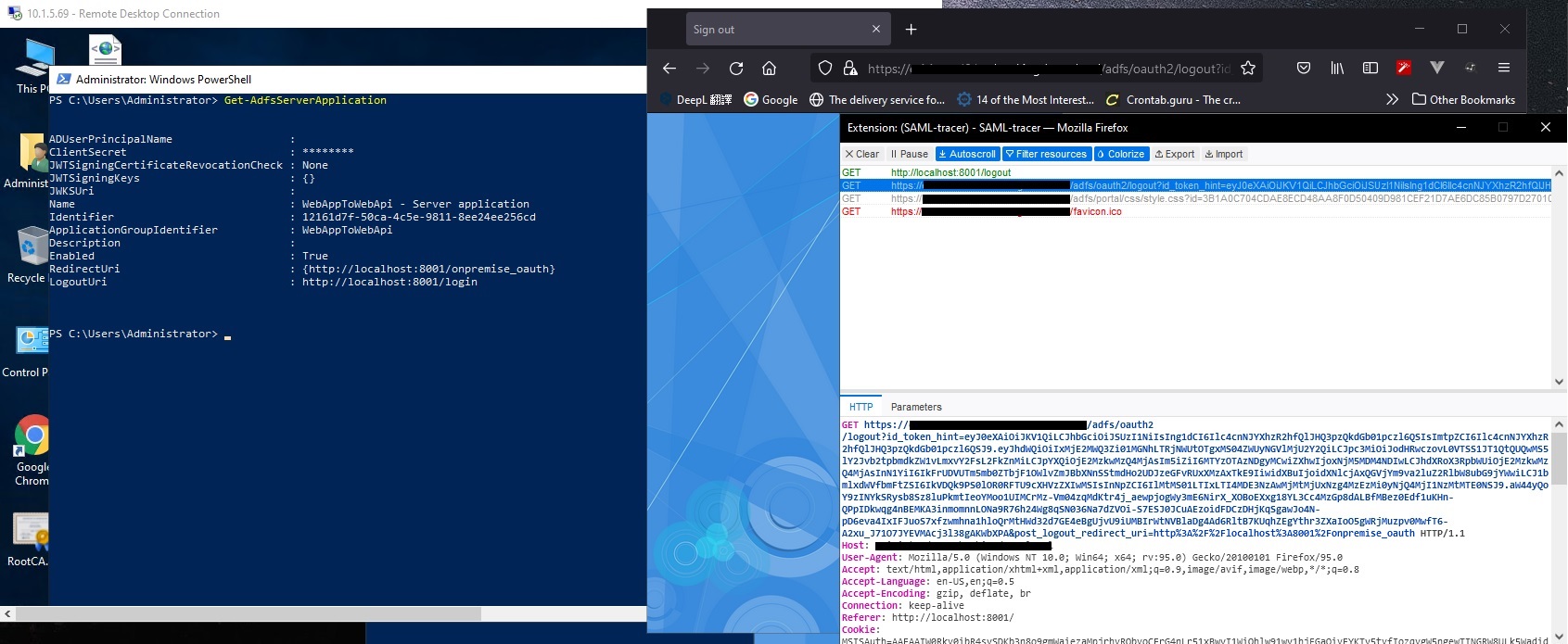Import SAML-tracer requests
This screenshot has height=644, width=1568.
click(x=1224, y=154)
